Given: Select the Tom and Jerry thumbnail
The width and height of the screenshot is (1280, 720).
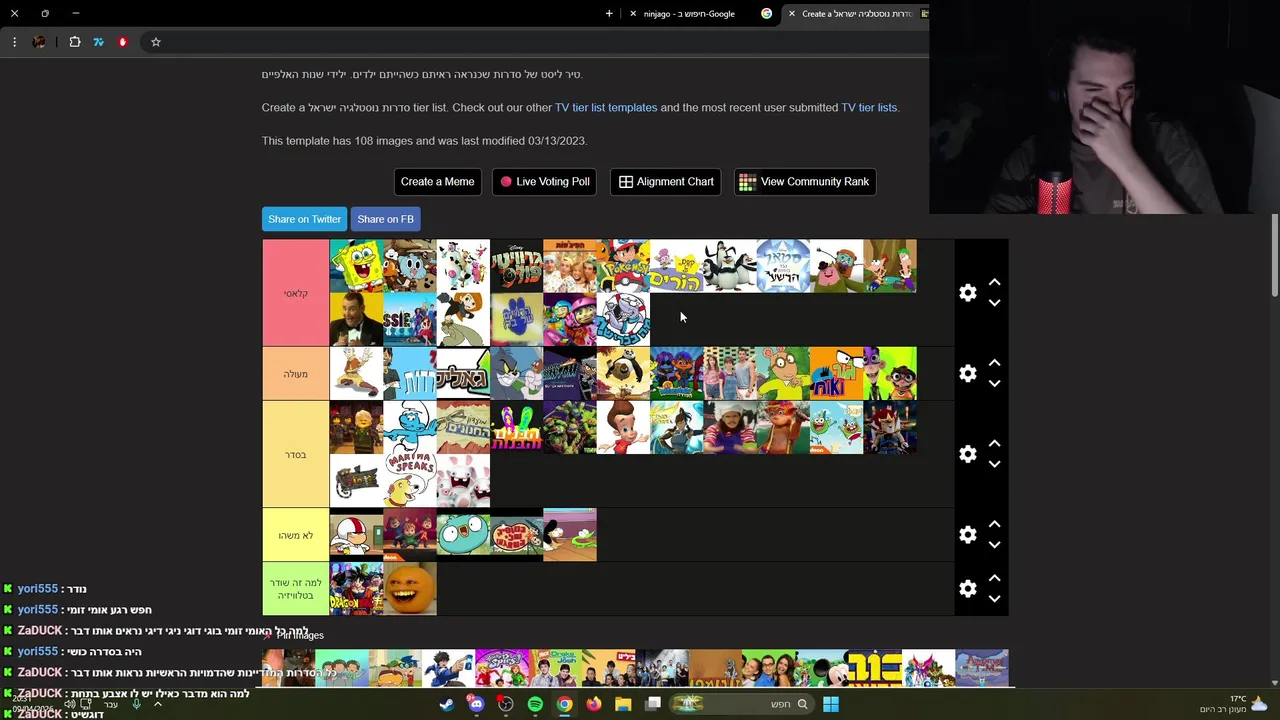Looking at the screenshot, I should [516, 373].
